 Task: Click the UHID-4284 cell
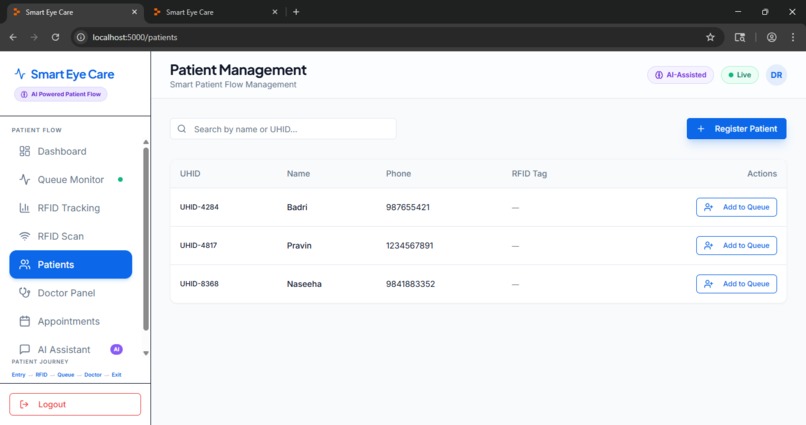click(199, 207)
